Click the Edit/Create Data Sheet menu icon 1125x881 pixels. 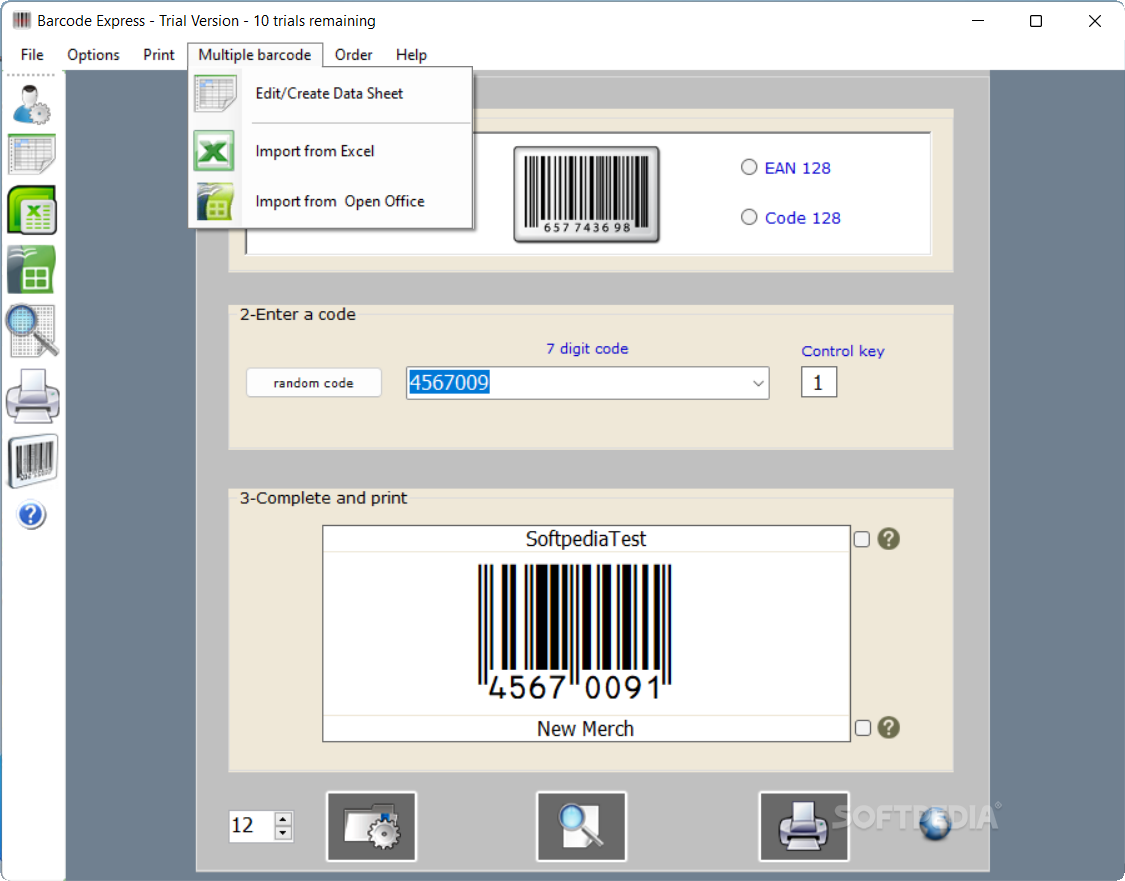click(x=215, y=94)
